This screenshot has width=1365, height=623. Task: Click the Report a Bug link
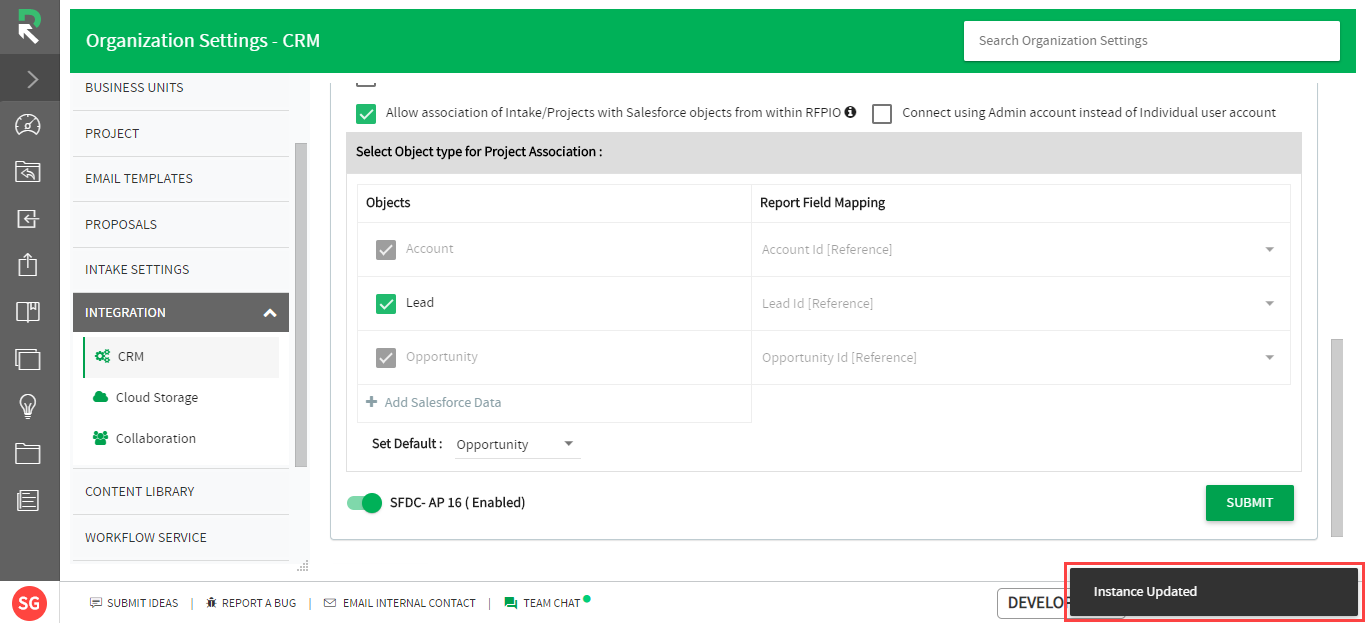pos(259,603)
